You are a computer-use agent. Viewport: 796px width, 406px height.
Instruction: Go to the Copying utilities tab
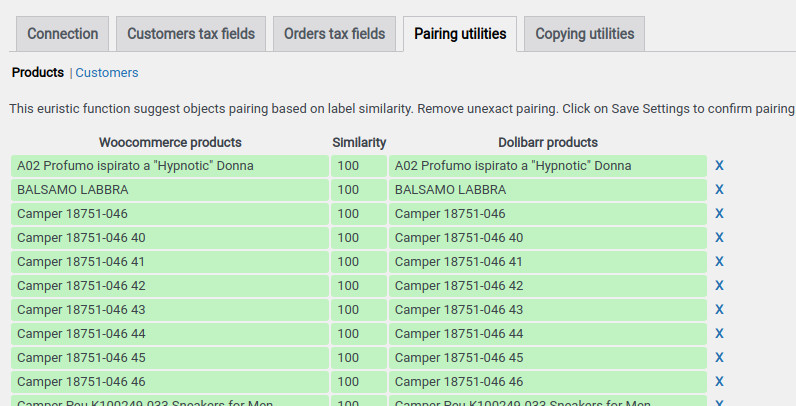tap(584, 34)
